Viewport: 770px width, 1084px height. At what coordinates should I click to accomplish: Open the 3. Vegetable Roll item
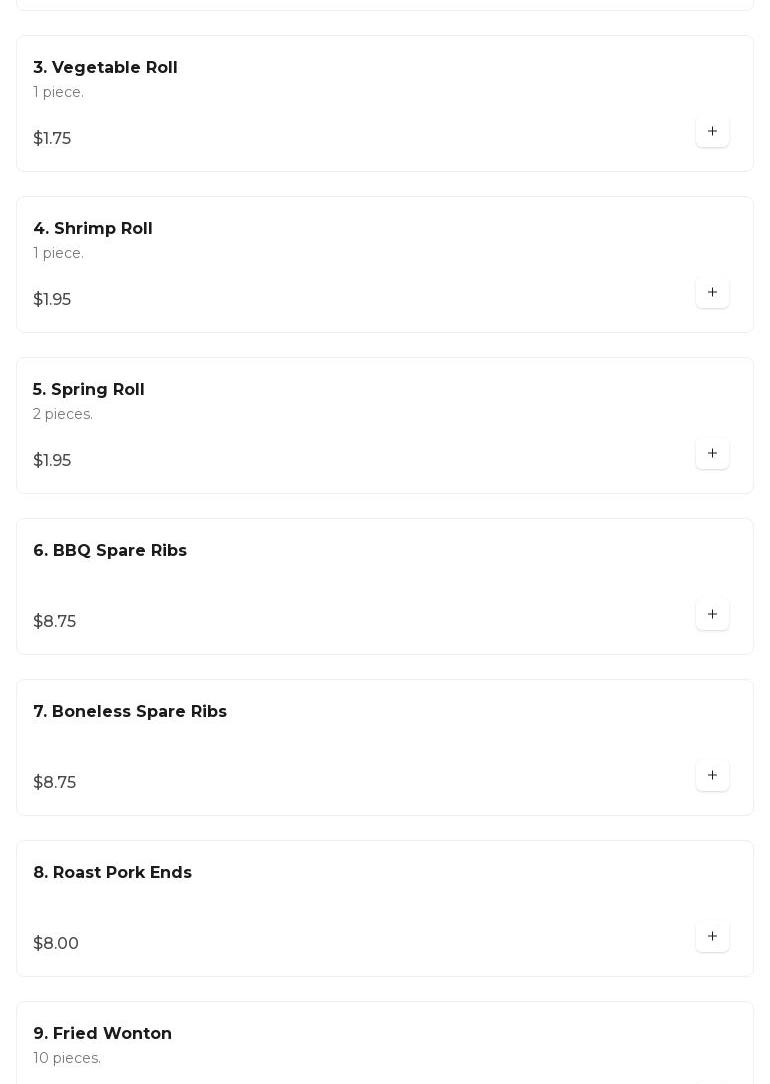click(x=105, y=68)
